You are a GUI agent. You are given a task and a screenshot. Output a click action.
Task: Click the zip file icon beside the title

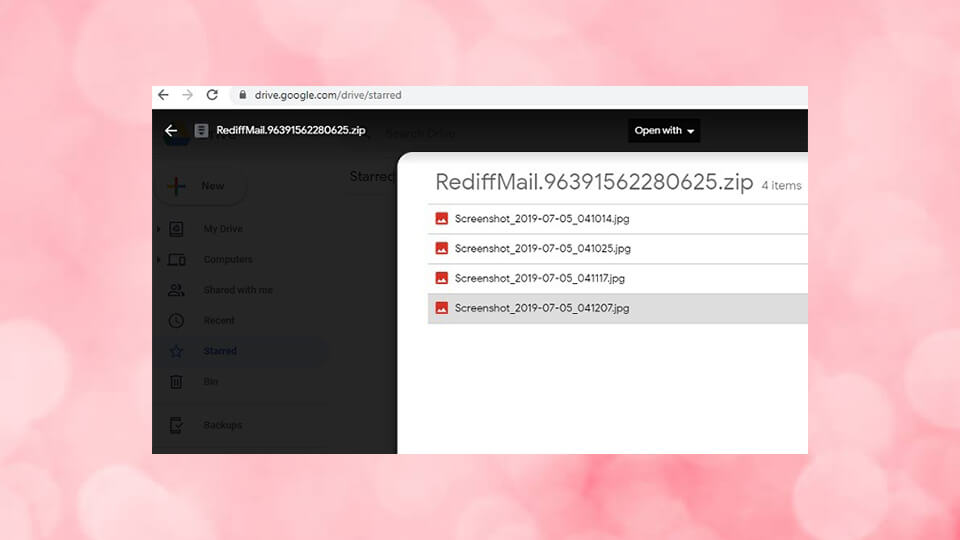click(x=201, y=131)
